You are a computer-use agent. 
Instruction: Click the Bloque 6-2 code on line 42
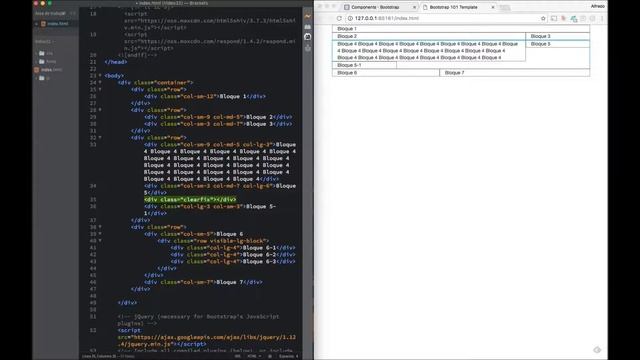(233, 255)
